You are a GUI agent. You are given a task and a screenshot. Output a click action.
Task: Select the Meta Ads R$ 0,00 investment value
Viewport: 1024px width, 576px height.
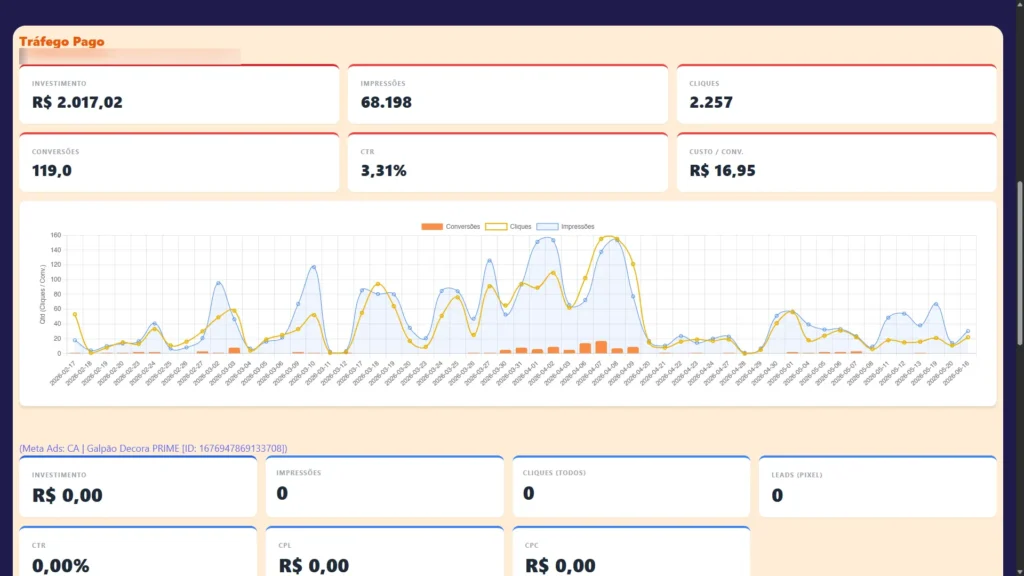point(67,495)
